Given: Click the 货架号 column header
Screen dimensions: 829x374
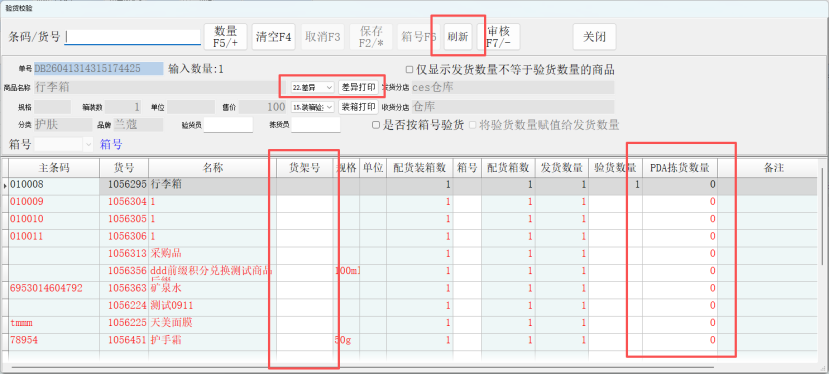Looking at the screenshot, I should click(x=305, y=168).
